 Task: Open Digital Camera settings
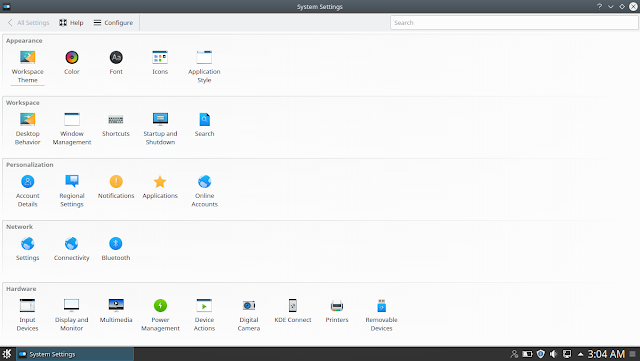(249, 315)
